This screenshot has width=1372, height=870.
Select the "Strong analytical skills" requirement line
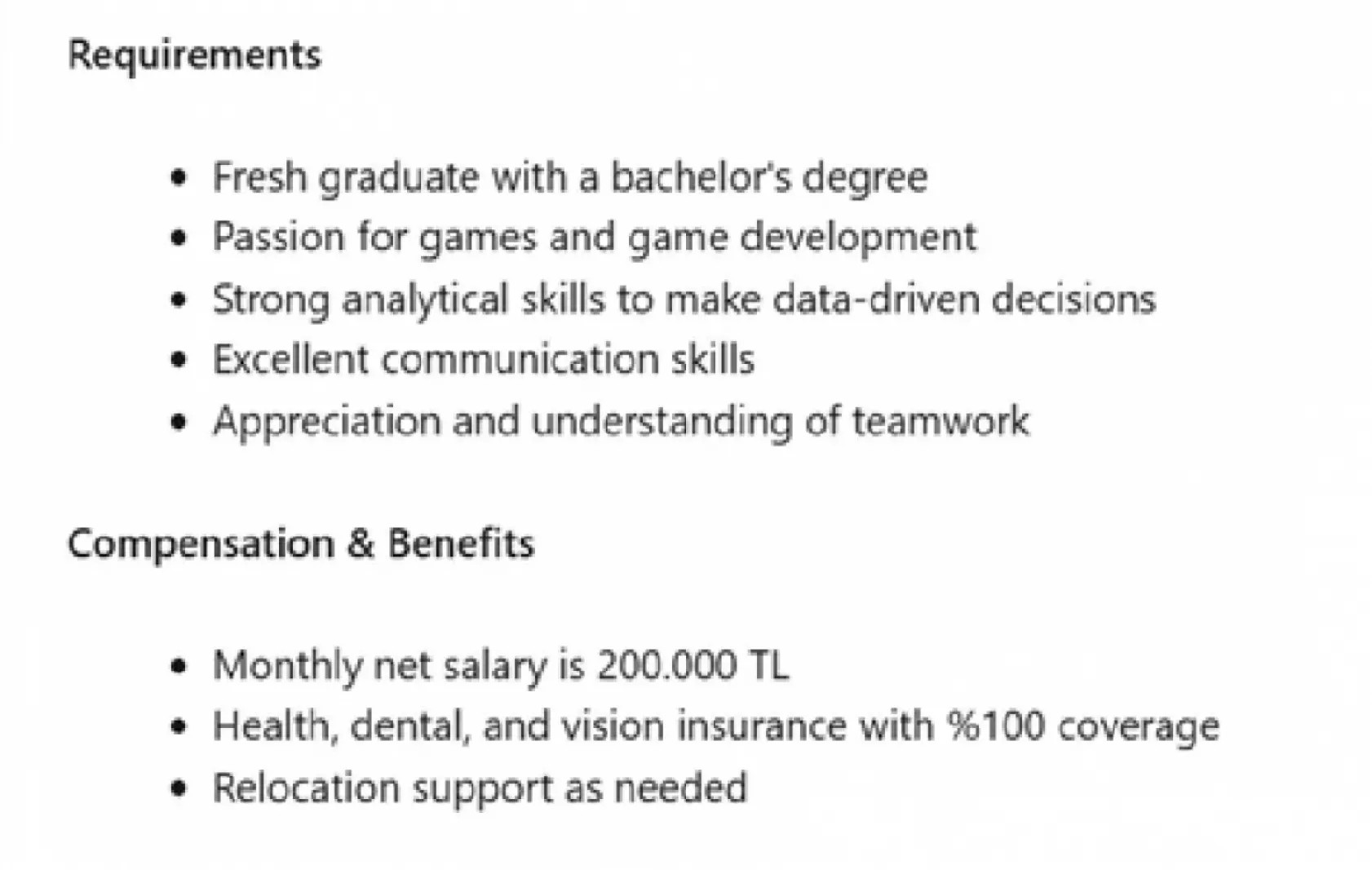point(684,299)
